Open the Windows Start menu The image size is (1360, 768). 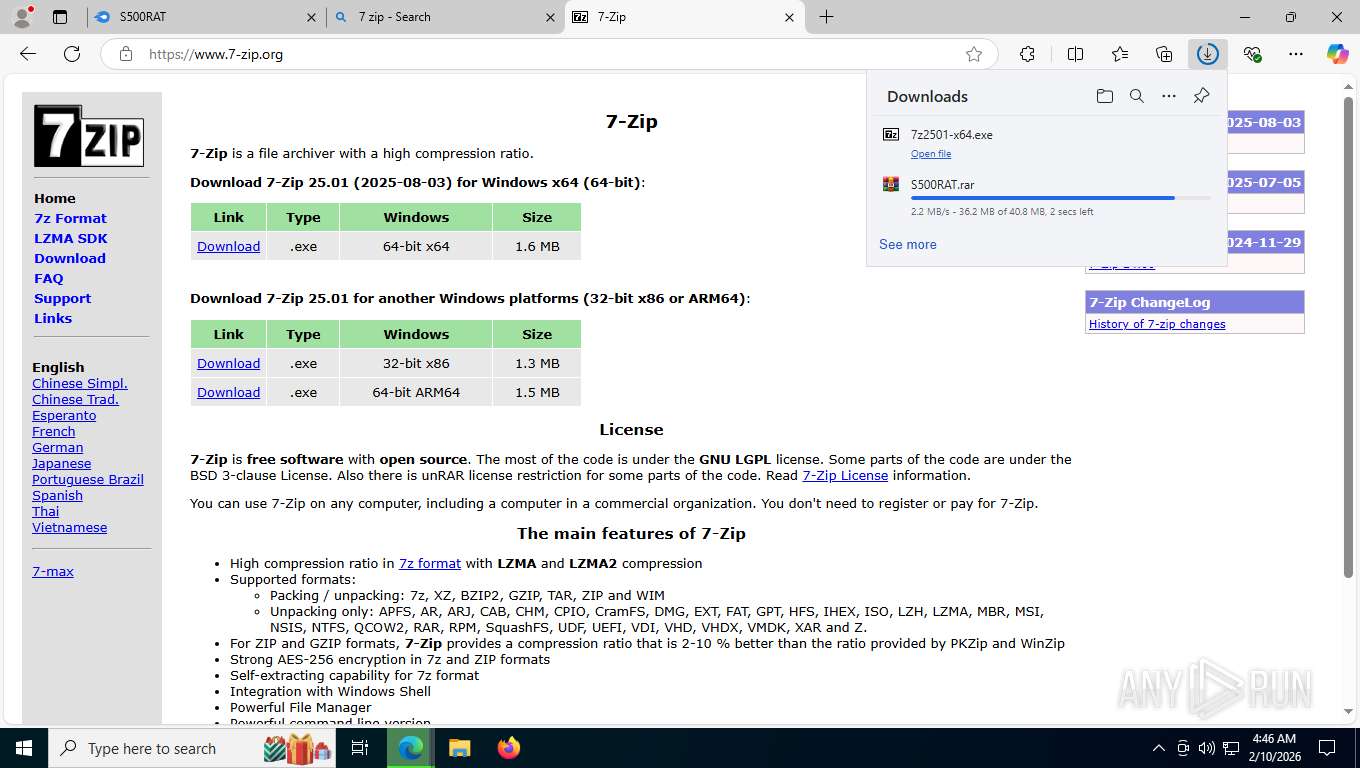[24, 748]
